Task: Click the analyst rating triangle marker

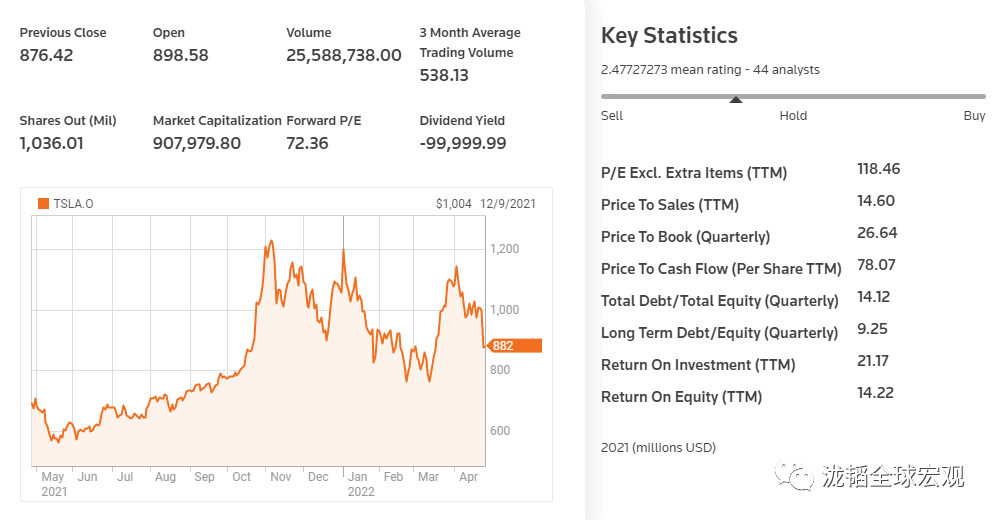Action: [x=736, y=99]
